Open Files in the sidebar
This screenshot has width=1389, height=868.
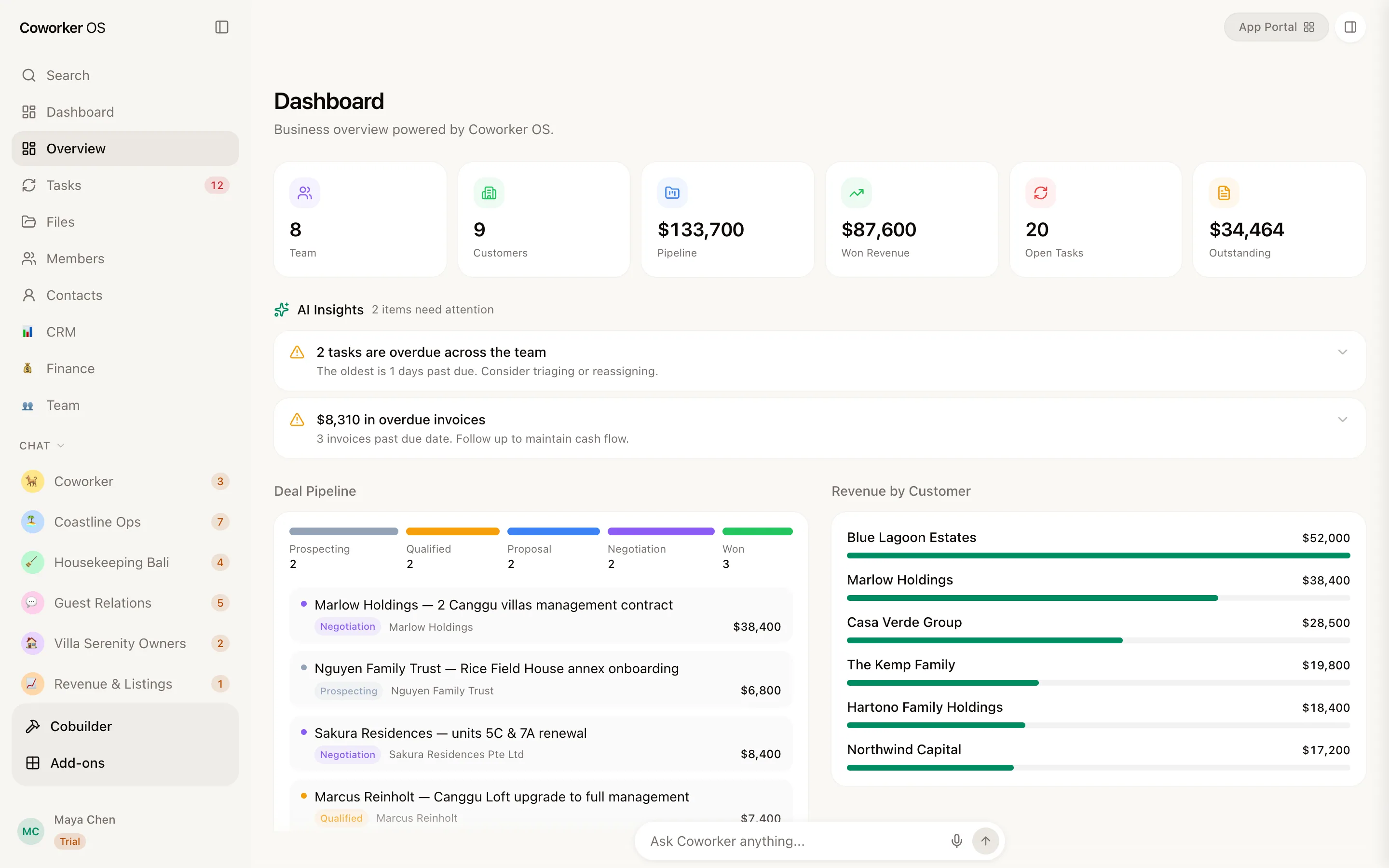tap(125, 222)
